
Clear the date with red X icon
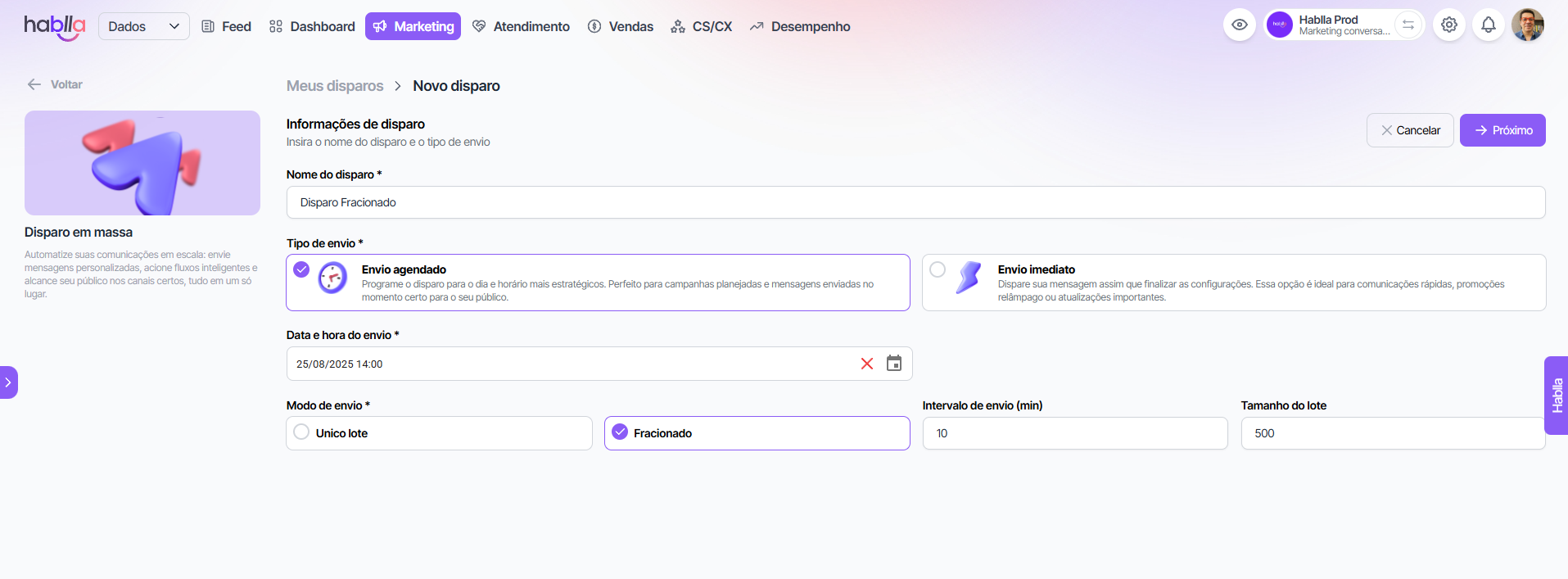click(x=867, y=364)
